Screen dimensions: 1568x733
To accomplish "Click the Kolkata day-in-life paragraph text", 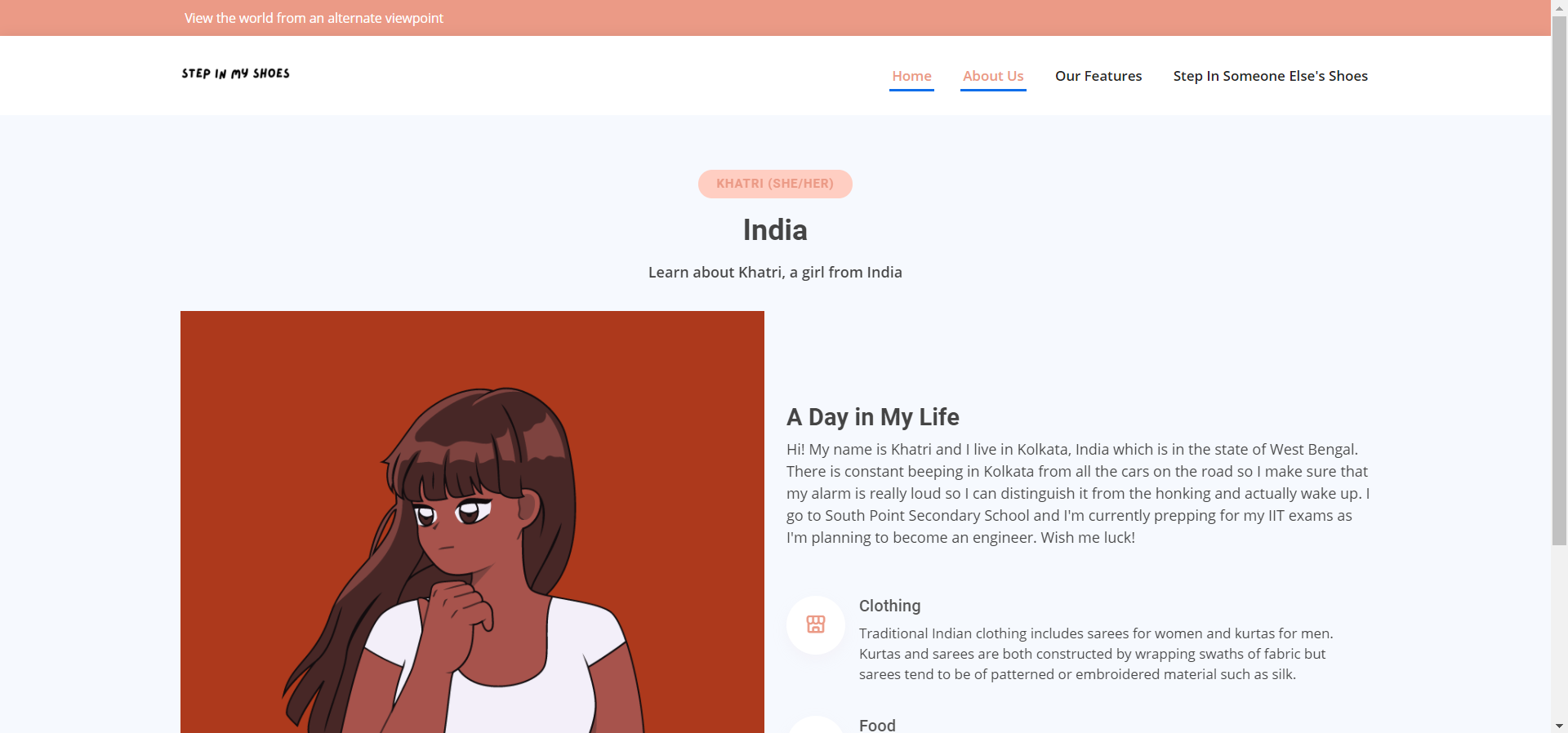I will pos(1078,493).
